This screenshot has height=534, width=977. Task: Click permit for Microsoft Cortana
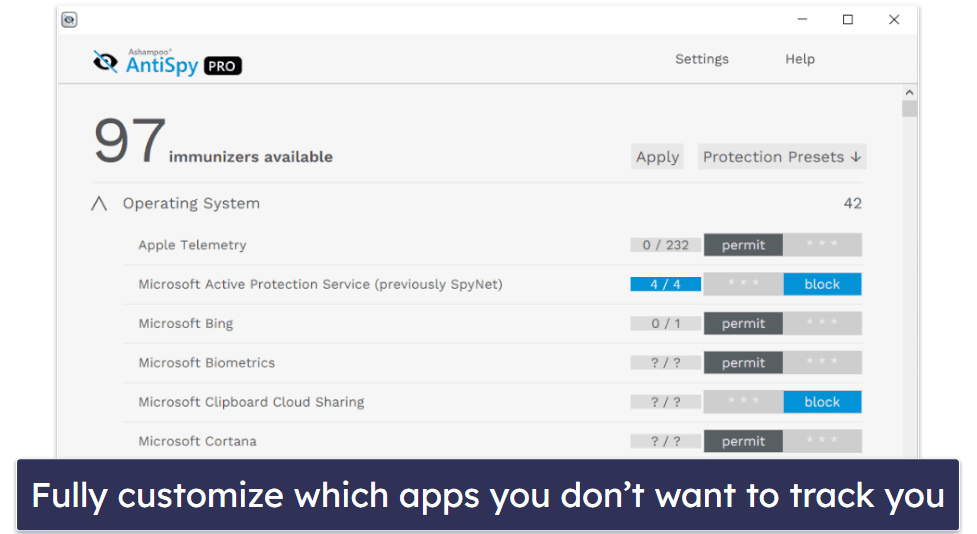pyautogui.click(x=743, y=441)
